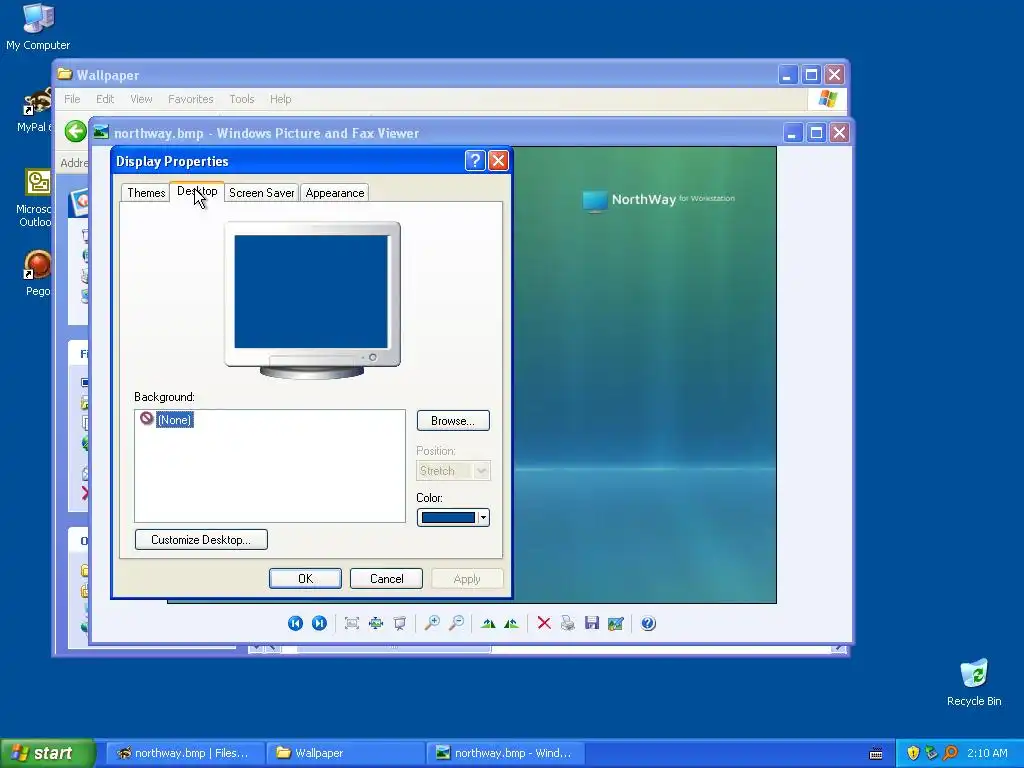1024x768 pixels.
Task: Open My Computer desktop icon
Action: 38,26
